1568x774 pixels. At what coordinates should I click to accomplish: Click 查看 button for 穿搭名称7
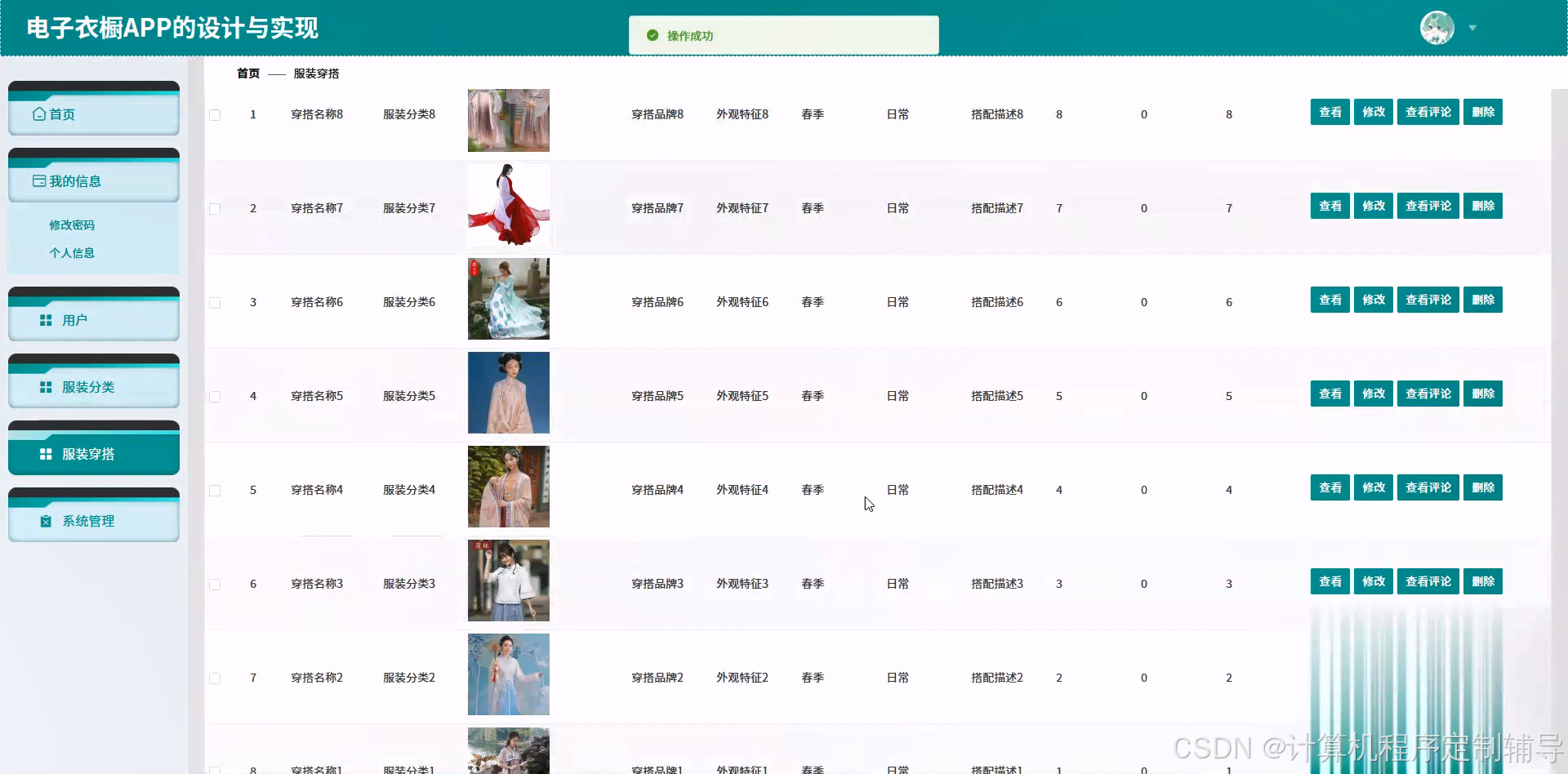[x=1330, y=206]
